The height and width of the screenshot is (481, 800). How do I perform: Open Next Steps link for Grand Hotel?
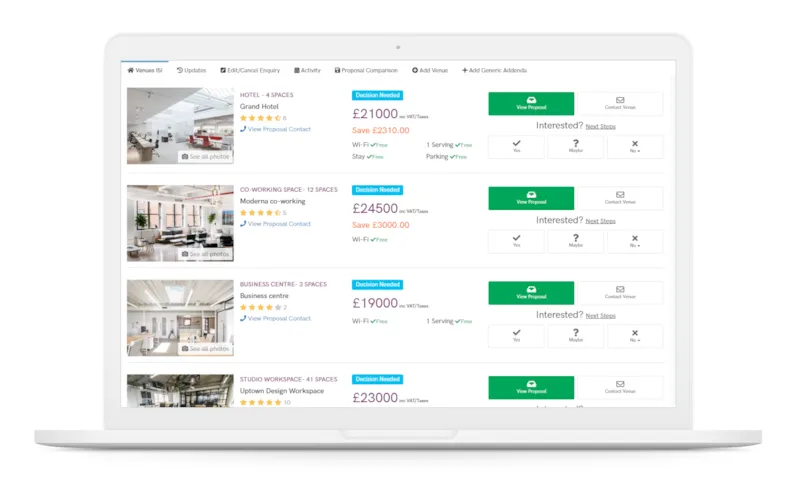pyautogui.click(x=601, y=126)
